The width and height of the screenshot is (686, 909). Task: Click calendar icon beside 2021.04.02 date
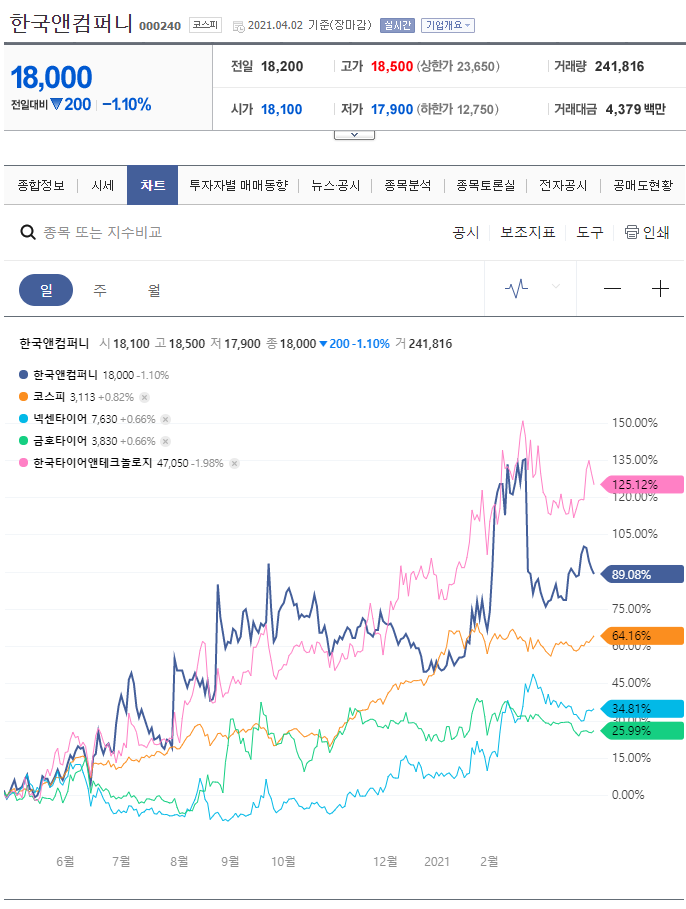(x=238, y=26)
